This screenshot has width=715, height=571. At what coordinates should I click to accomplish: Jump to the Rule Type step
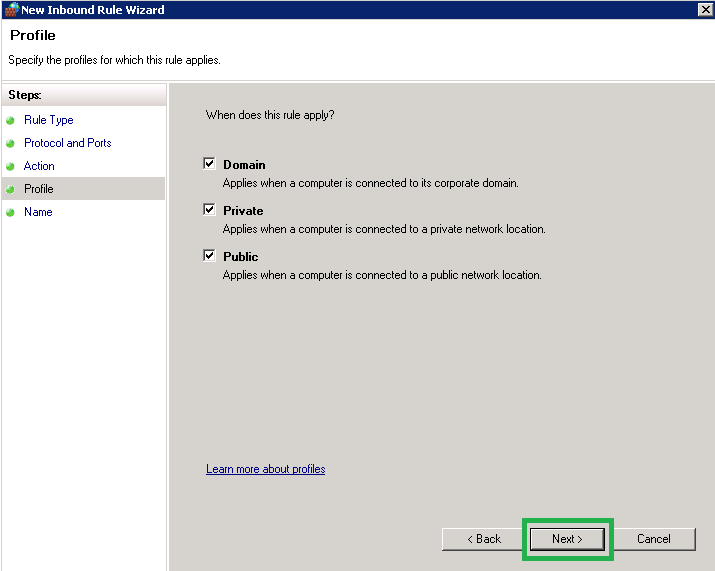[x=49, y=120]
